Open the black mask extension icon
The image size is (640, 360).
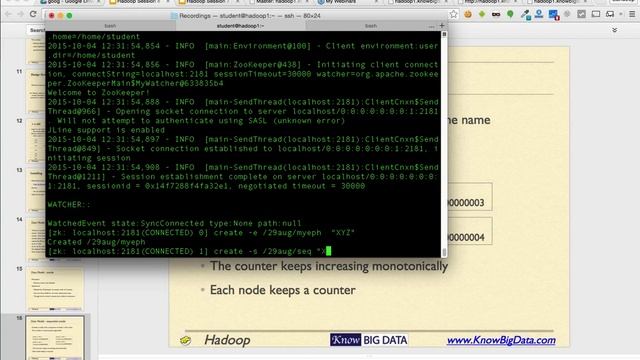[496, 14]
